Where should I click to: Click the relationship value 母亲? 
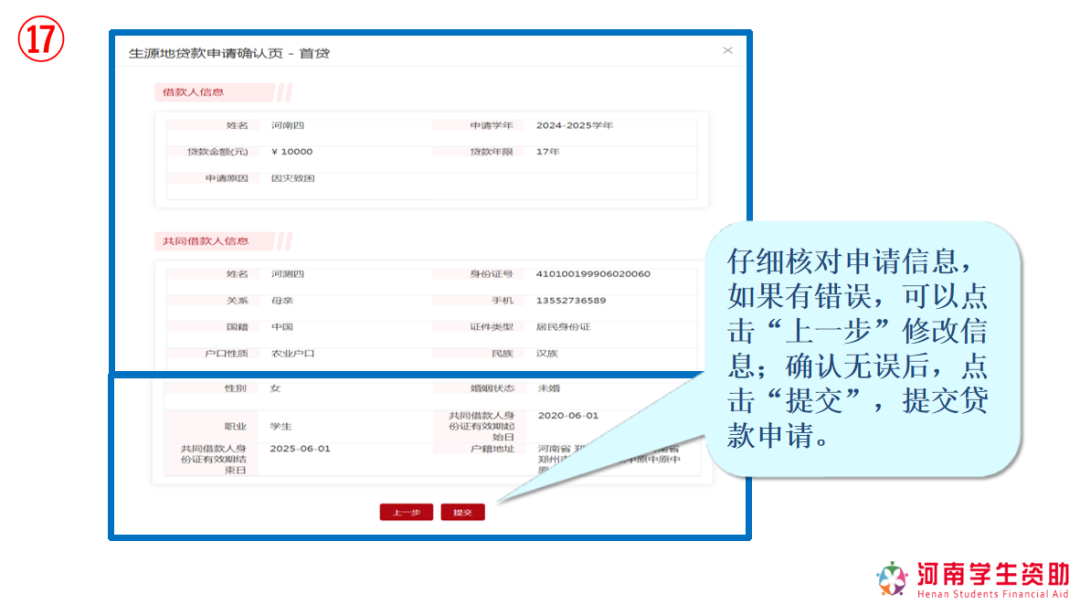281,300
